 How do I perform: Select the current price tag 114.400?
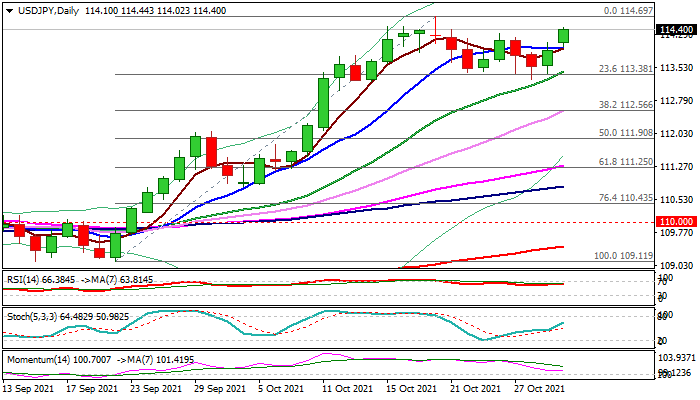click(x=677, y=30)
